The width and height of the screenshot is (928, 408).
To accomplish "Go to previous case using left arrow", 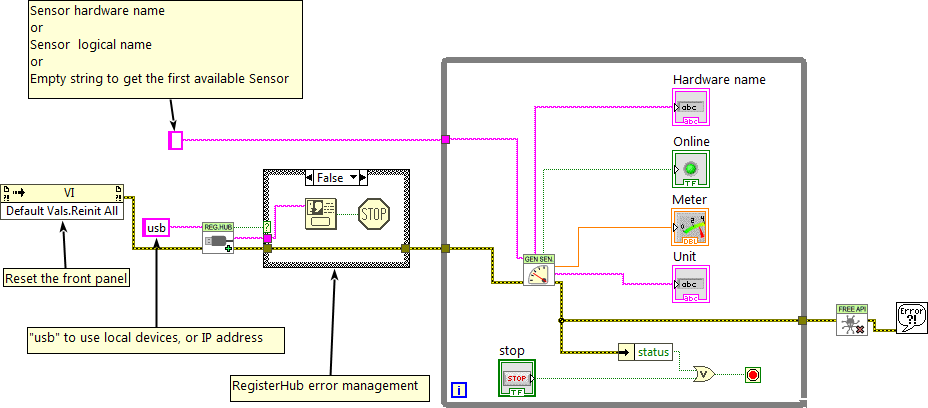I will [x=309, y=177].
